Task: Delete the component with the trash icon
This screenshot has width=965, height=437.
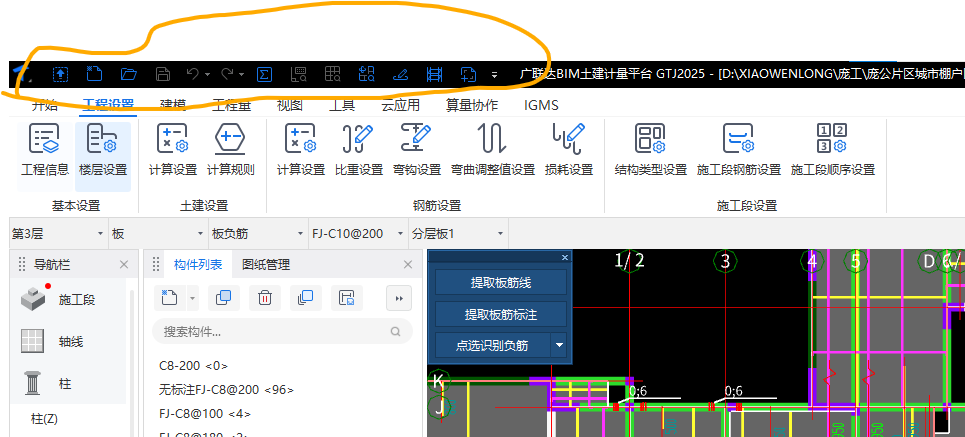Action: pyautogui.click(x=265, y=298)
